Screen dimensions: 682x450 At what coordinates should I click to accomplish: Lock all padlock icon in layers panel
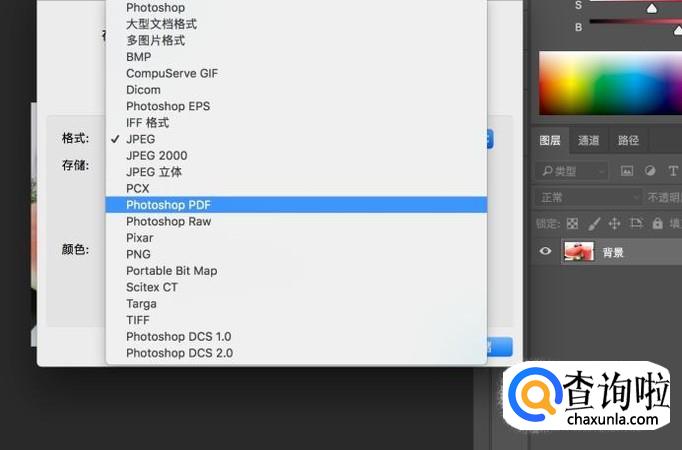click(x=658, y=223)
